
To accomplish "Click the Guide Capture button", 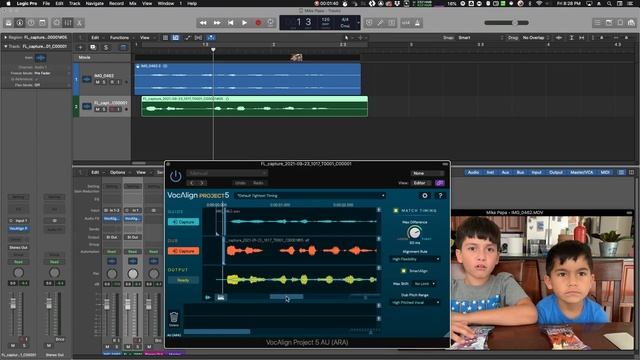I will (183, 222).
